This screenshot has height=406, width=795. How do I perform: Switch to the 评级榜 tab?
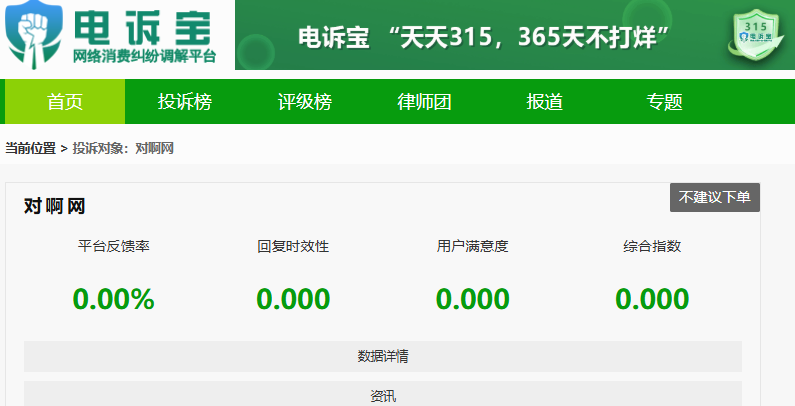305,101
